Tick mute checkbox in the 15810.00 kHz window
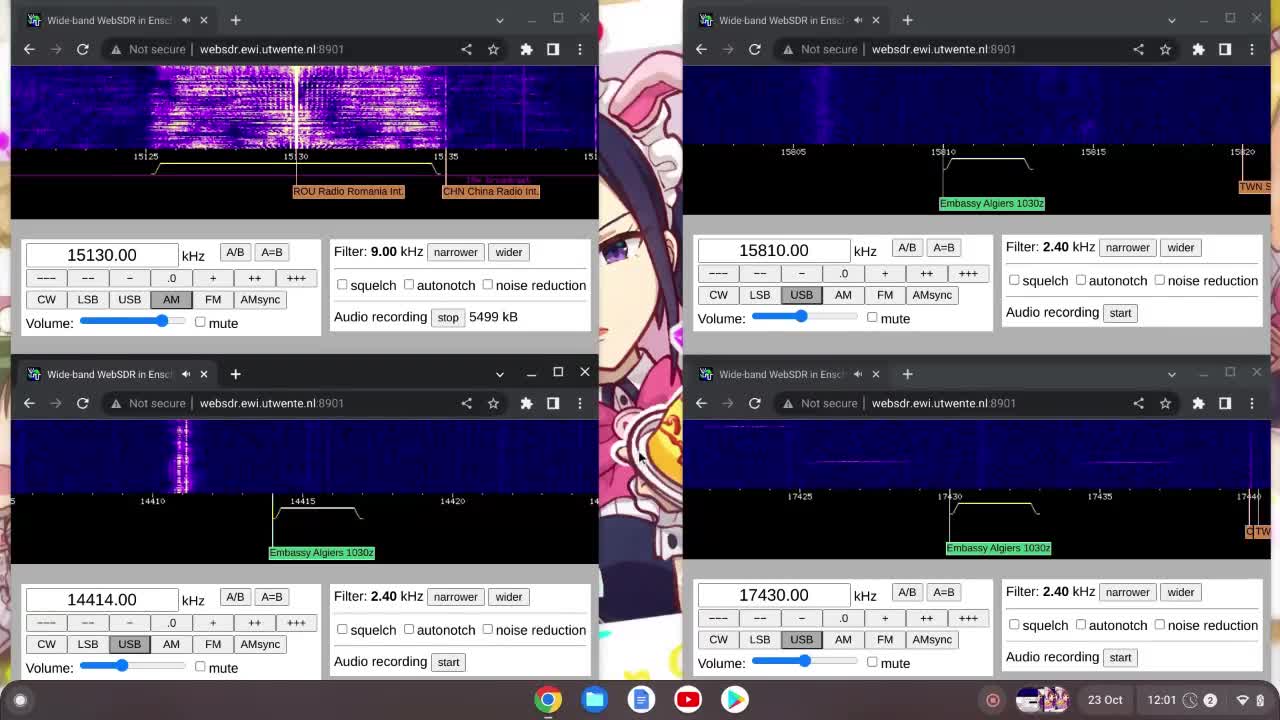The width and height of the screenshot is (1280, 720). pyautogui.click(x=872, y=318)
